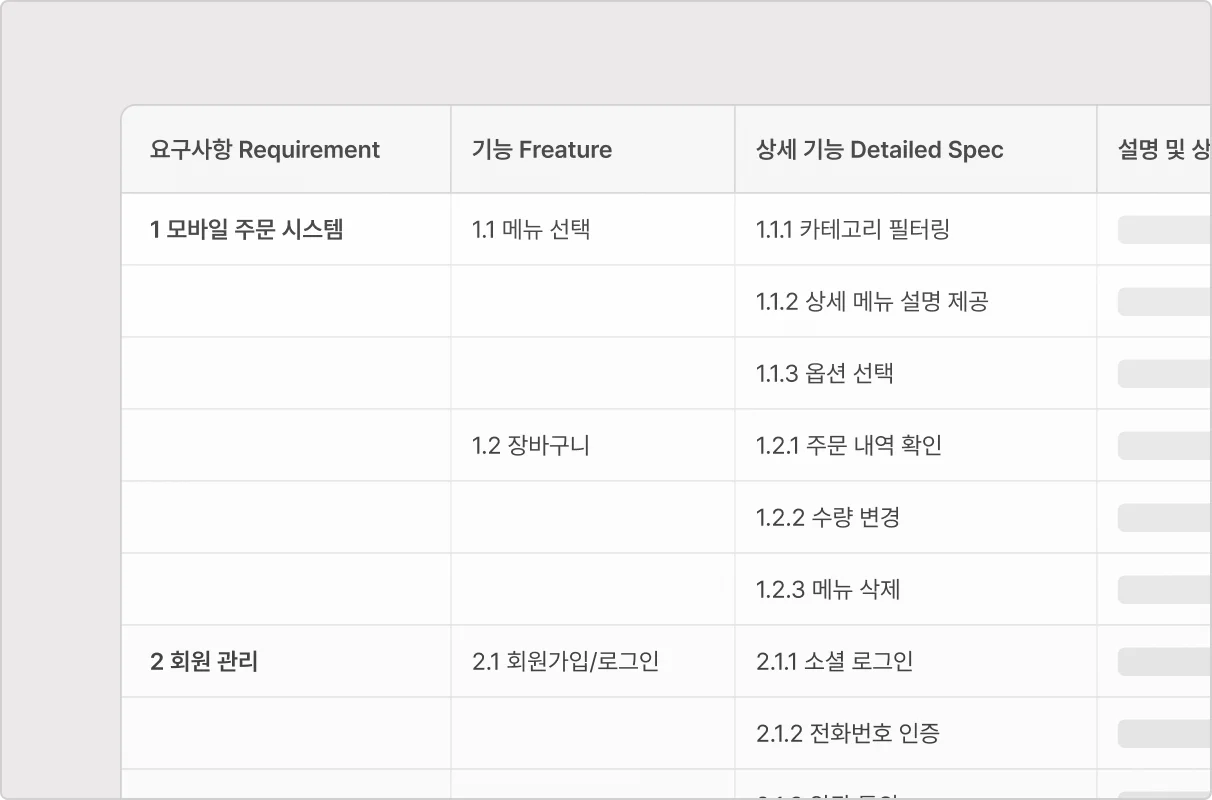Select the 1 모바일 주문 시스템 cell

pyautogui.click(x=247, y=230)
